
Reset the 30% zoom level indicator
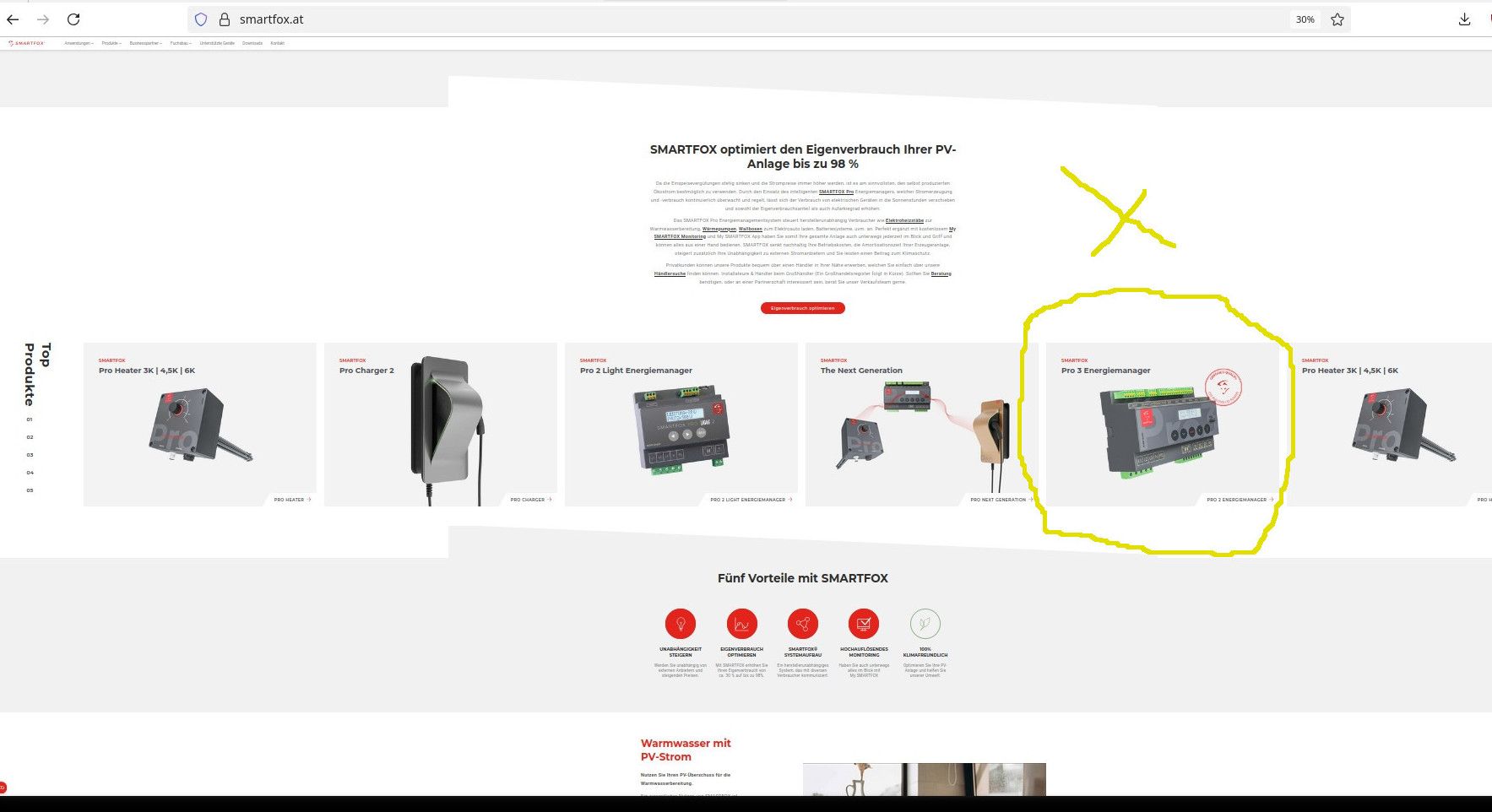coord(1305,19)
